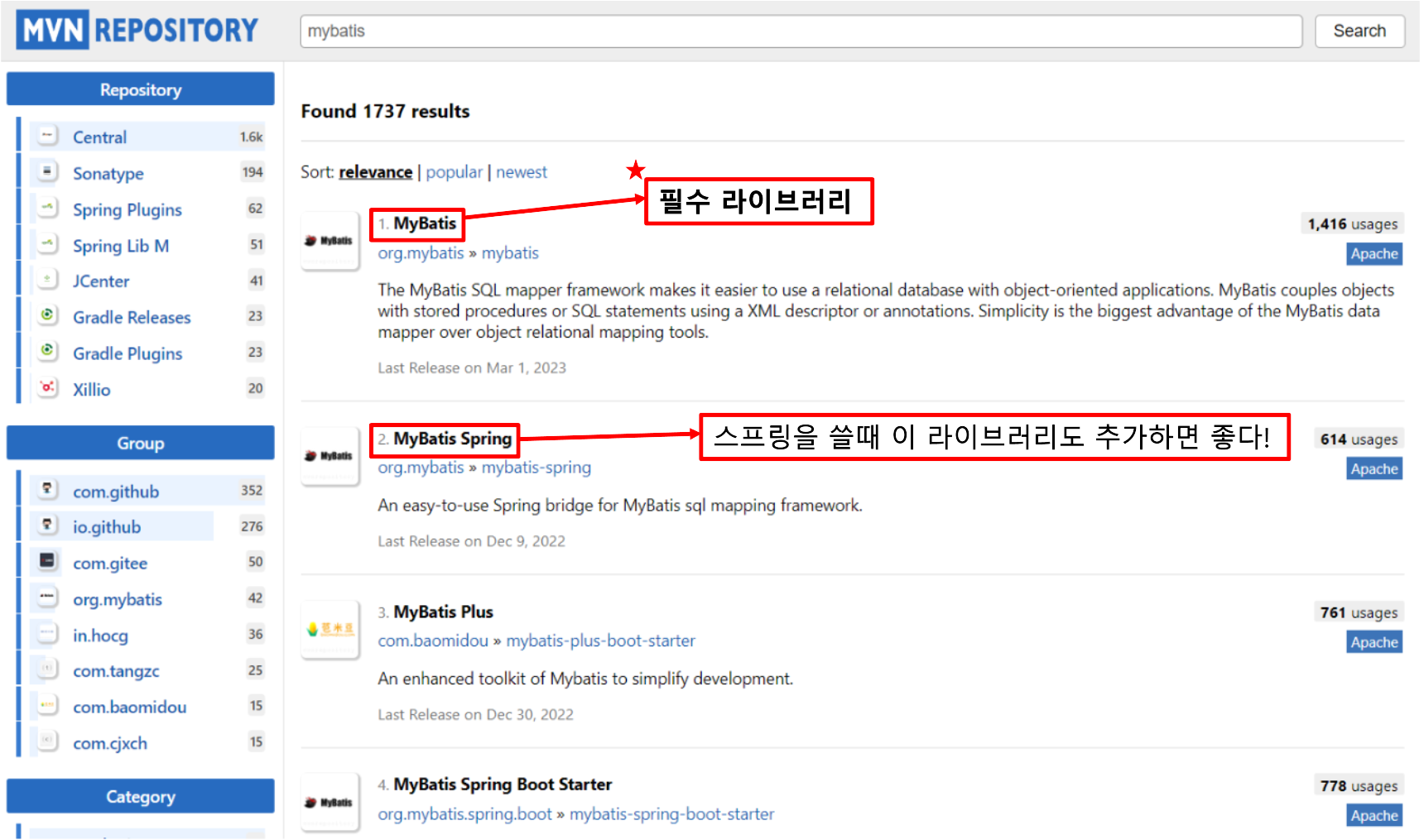The width and height of the screenshot is (1424, 840).
Task: Click the com.tangzc group icon
Action: 48,670
